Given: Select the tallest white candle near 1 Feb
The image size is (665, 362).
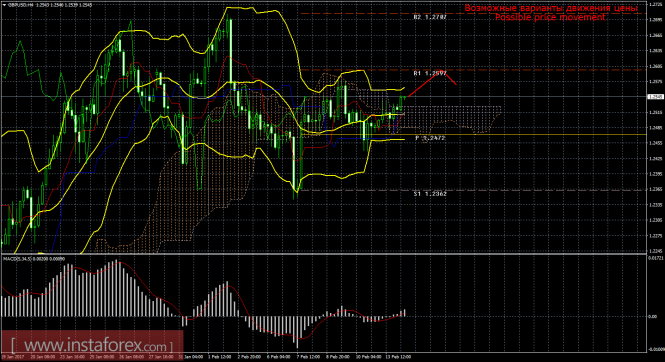Looking at the screenshot, I should tap(231, 51).
